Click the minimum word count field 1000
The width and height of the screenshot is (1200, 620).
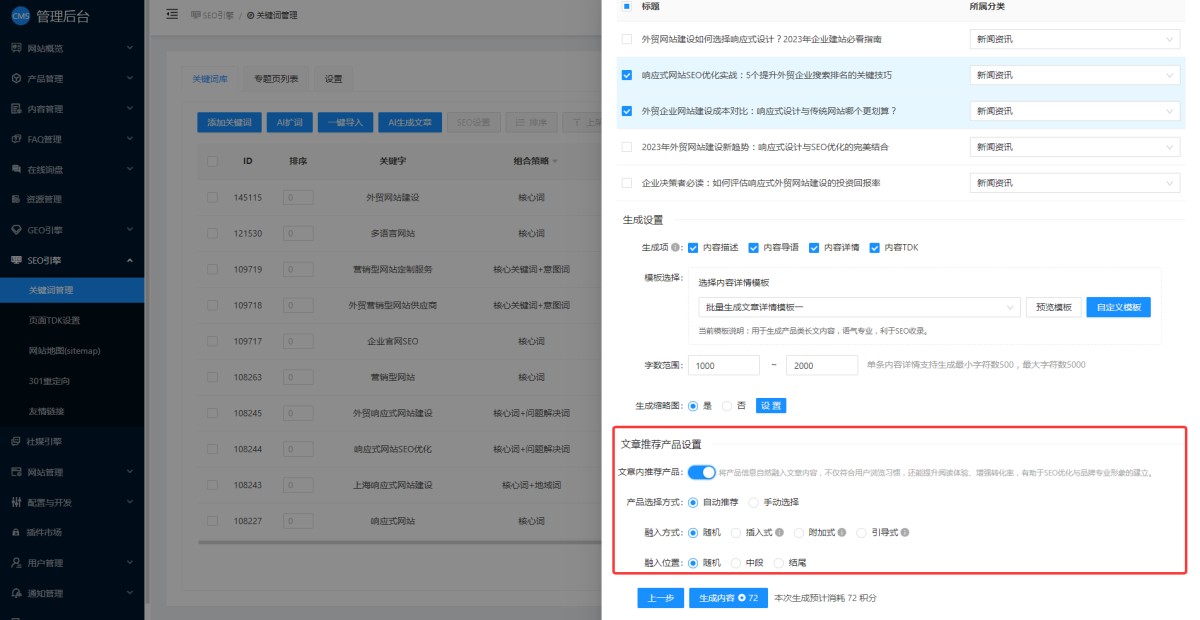[729, 366]
